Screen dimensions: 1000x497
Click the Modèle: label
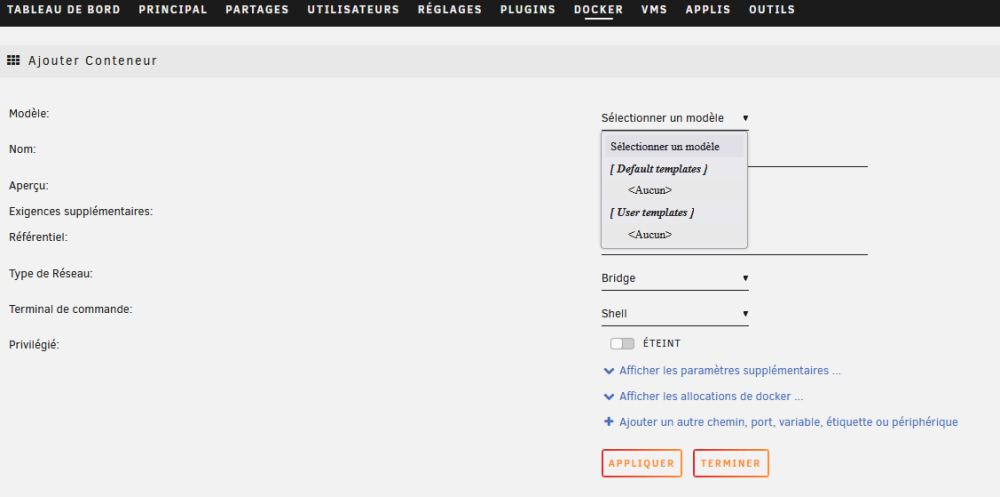[29, 114]
